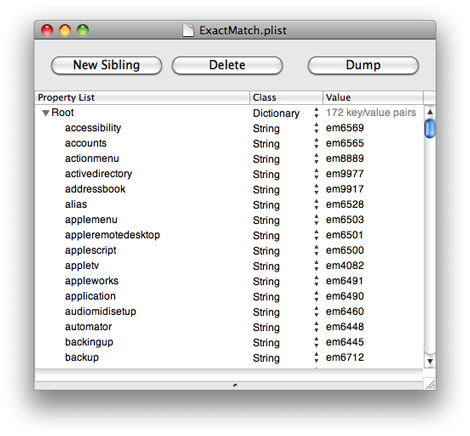Screen dimensions: 470x436
Task: Click value em6528
Action: (345, 205)
